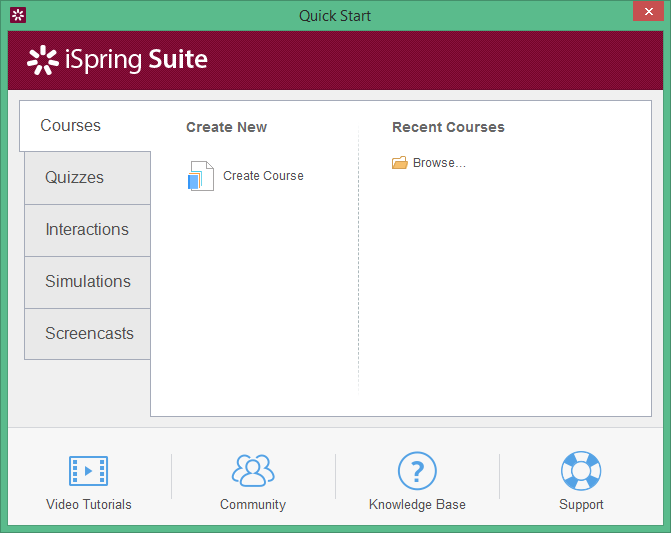
Task: Go to the Simulations tab
Action: click(x=87, y=281)
